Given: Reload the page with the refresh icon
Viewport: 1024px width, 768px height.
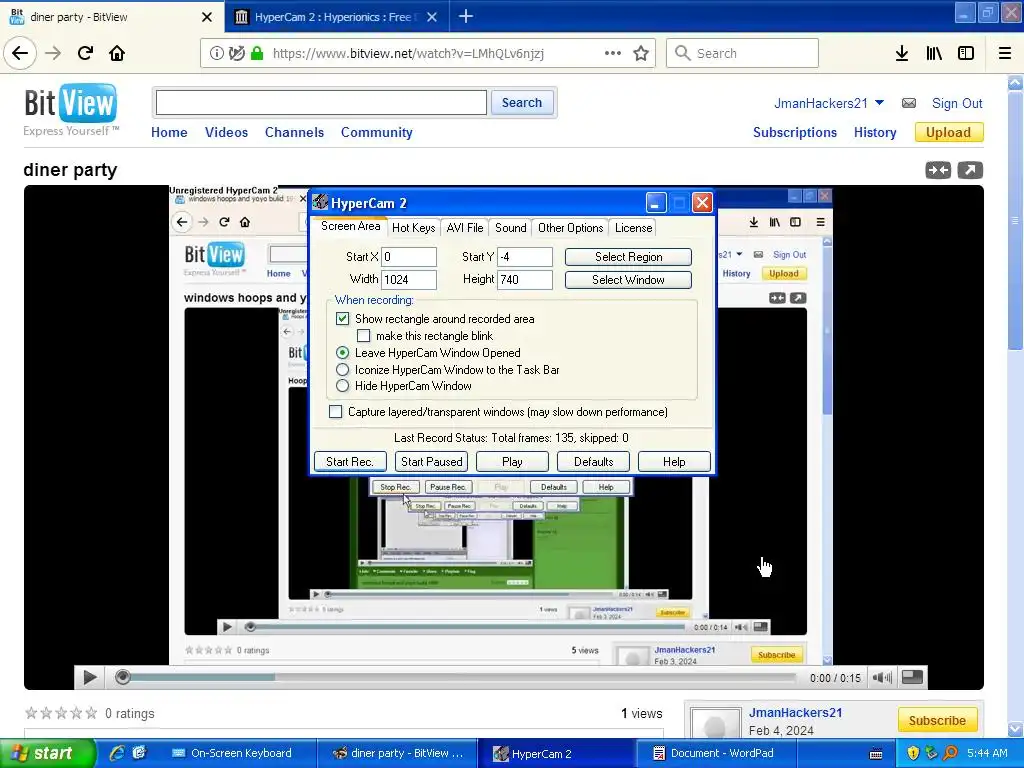Looking at the screenshot, I should coord(85,53).
